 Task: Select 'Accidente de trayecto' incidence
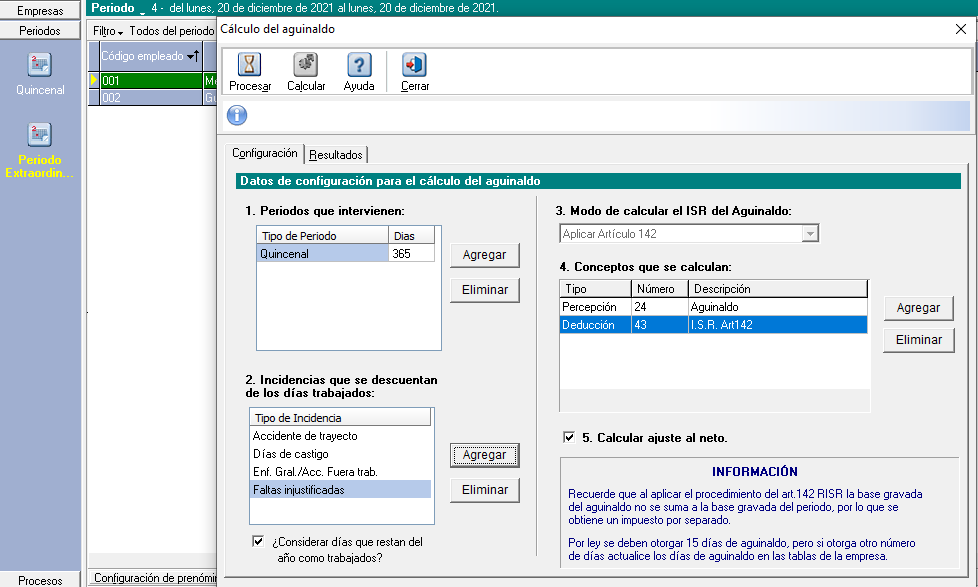tap(341, 436)
